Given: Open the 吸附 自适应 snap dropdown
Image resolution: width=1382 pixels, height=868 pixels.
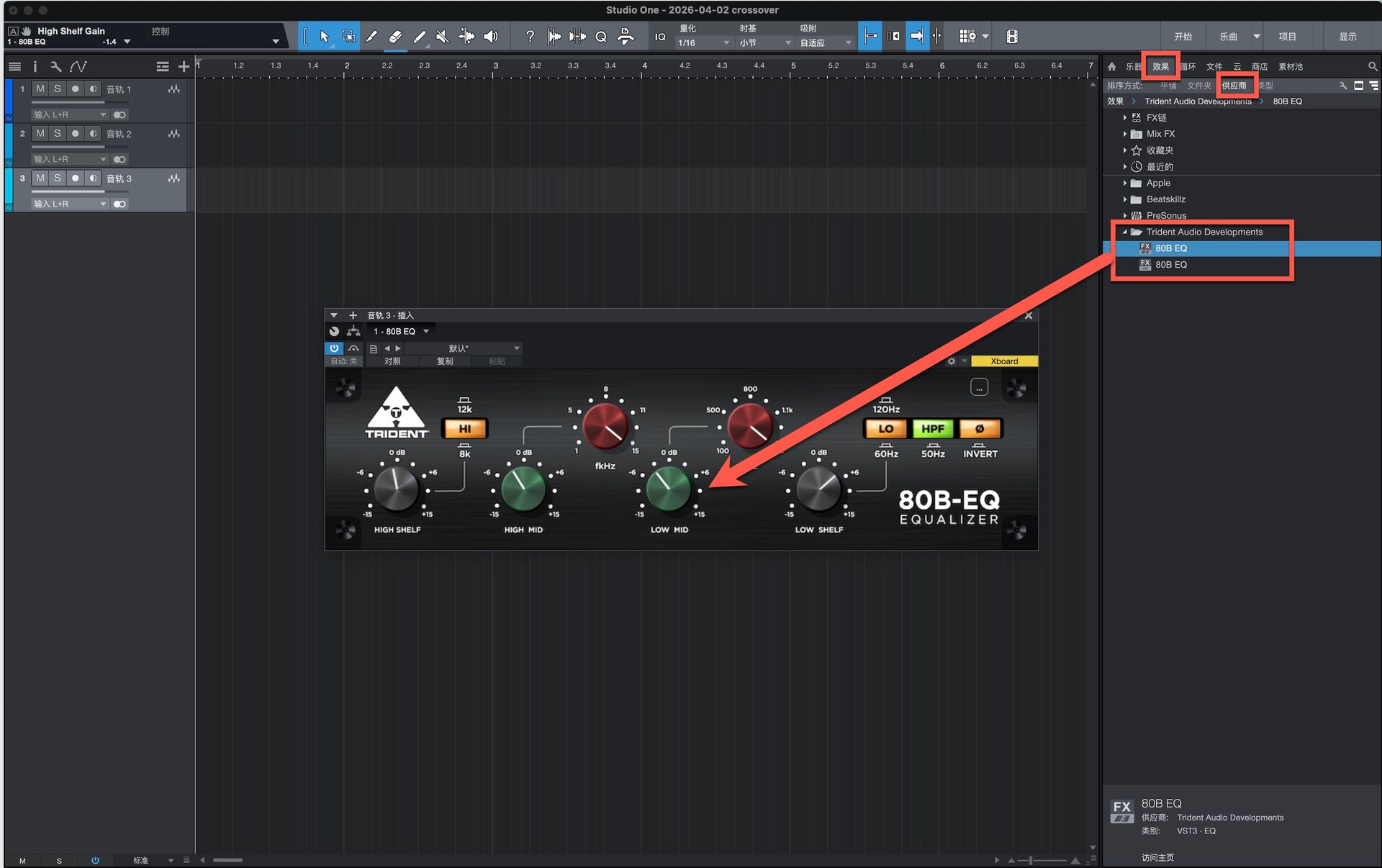Looking at the screenshot, I should (826, 43).
